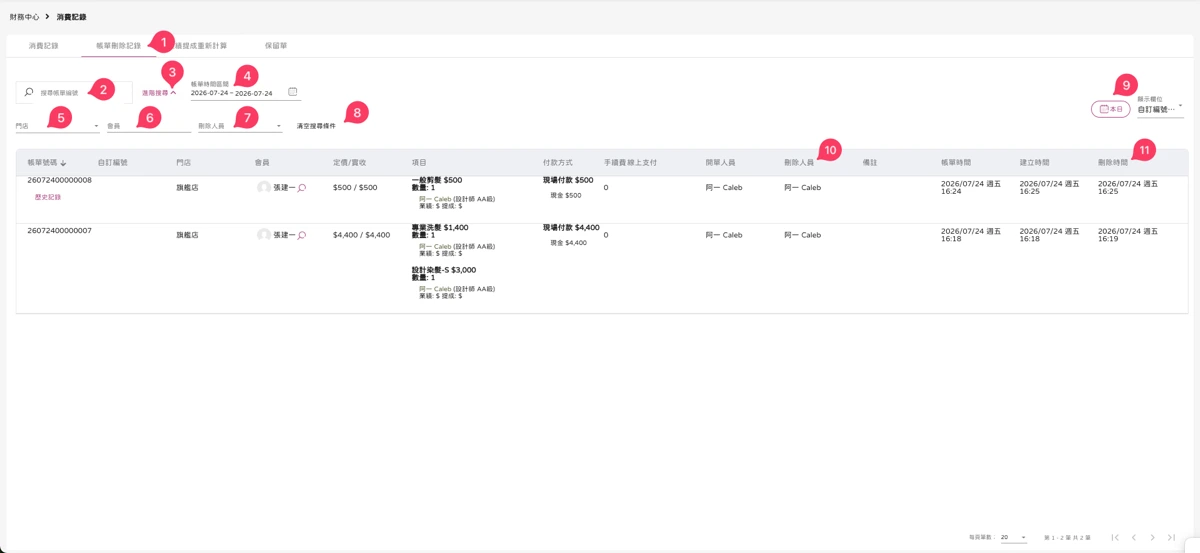The height and width of the screenshot is (553, 1200).
Task: Go to last page of results
Action: (1172, 538)
